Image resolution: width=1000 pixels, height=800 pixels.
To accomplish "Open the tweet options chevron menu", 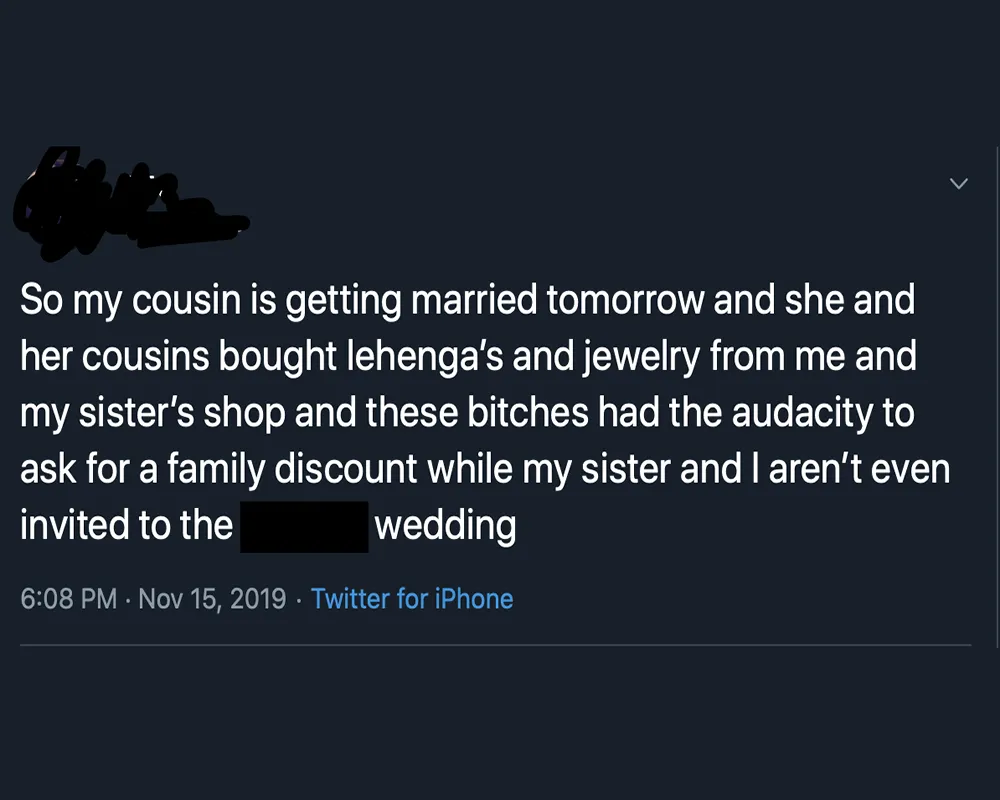I will tap(959, 184).
